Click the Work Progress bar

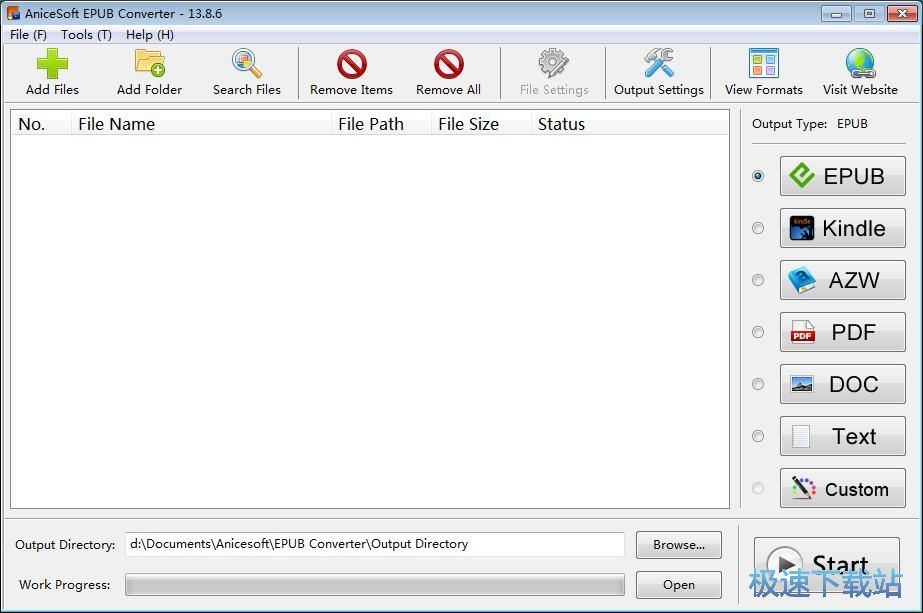(374, 585)
